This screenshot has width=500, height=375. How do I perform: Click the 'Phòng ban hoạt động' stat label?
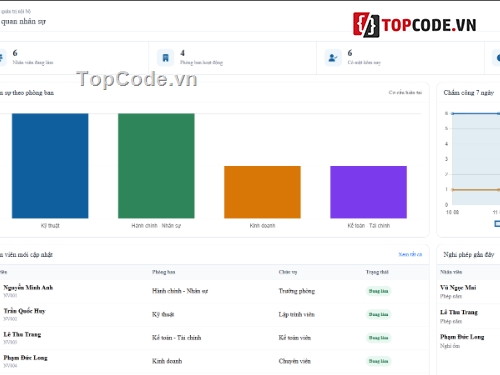[x=201, y=62]
